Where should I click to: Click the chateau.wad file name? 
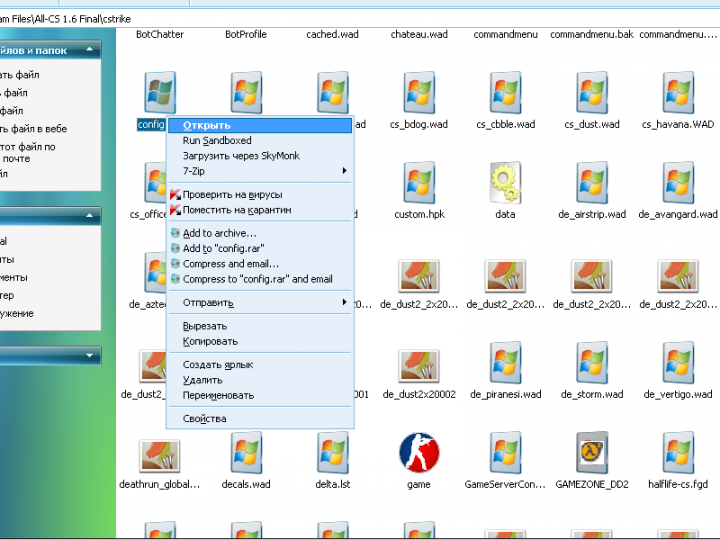(x=419, y=34)
